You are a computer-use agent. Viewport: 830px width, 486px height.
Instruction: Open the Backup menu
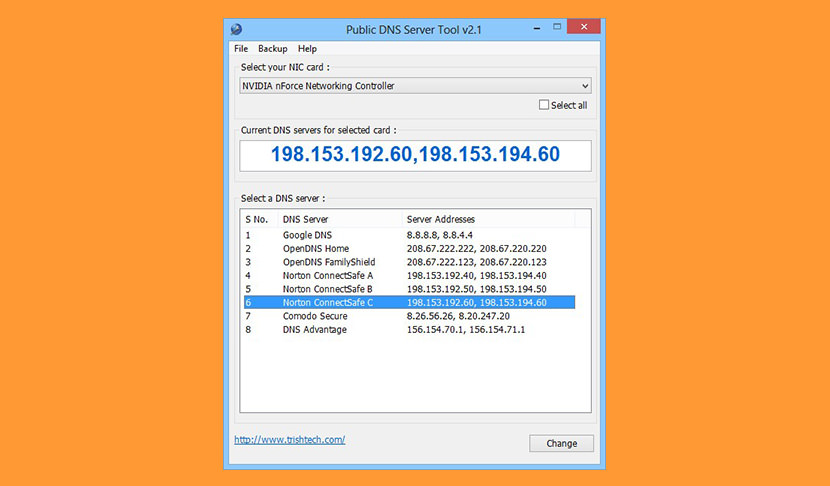tap(273, 49)
